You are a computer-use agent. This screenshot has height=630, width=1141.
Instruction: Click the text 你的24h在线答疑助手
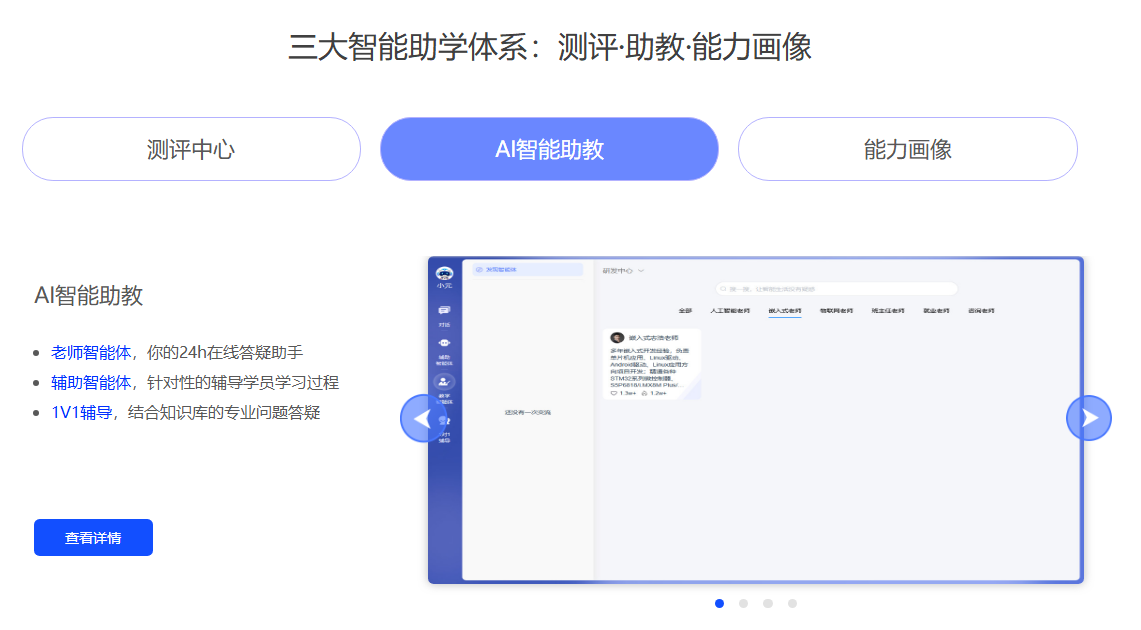click(225, 353)
